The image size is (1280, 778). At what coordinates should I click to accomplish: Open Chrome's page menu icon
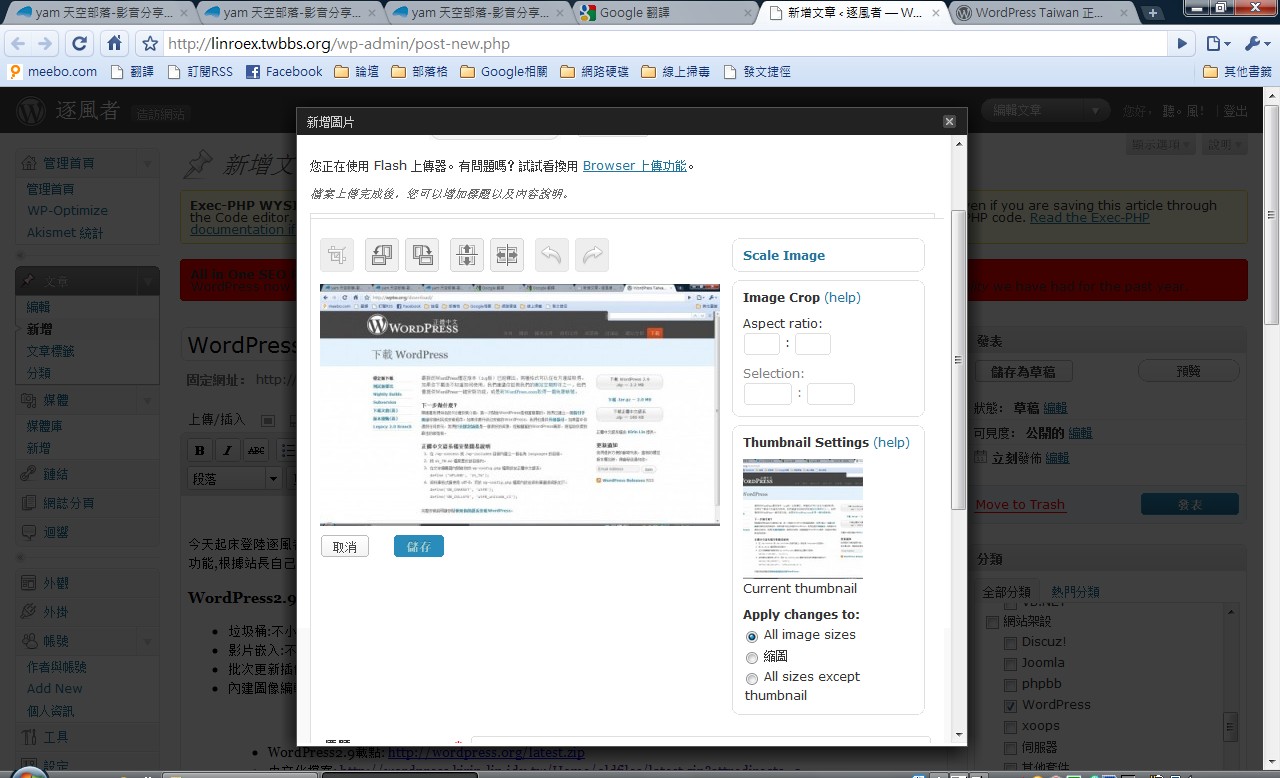tap(1216, 43)
